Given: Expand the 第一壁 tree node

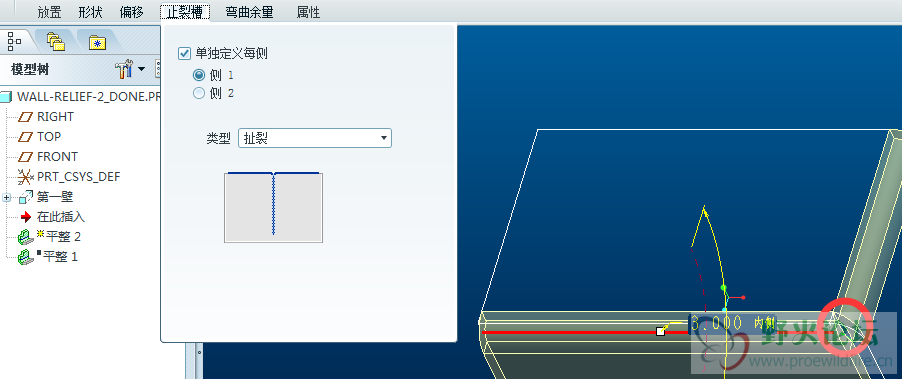Looking at the screenshot, I should [x=7, y=197].
